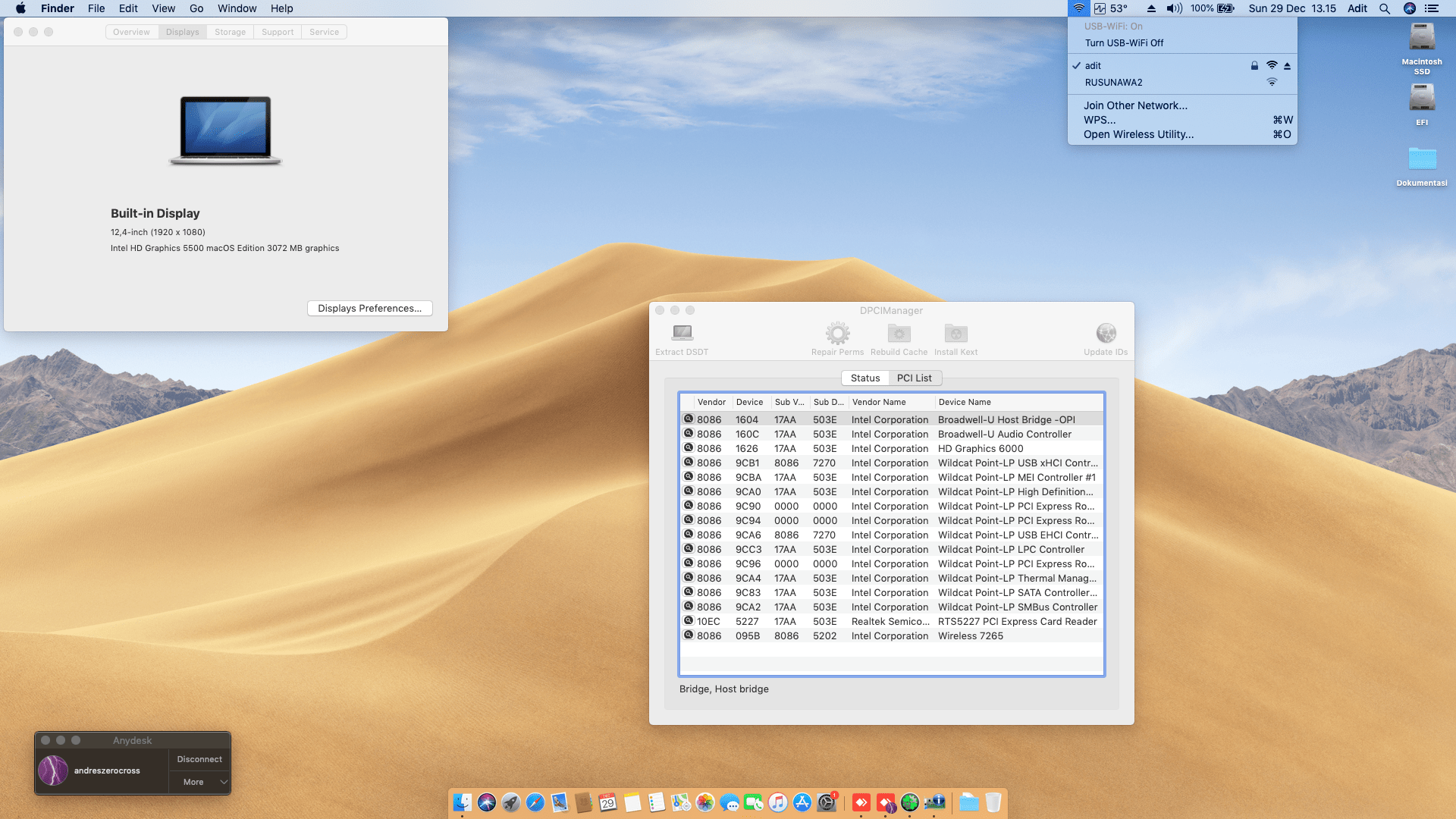
Task: Sort by the Device Name column header
Action: [x=1019, y=402]
